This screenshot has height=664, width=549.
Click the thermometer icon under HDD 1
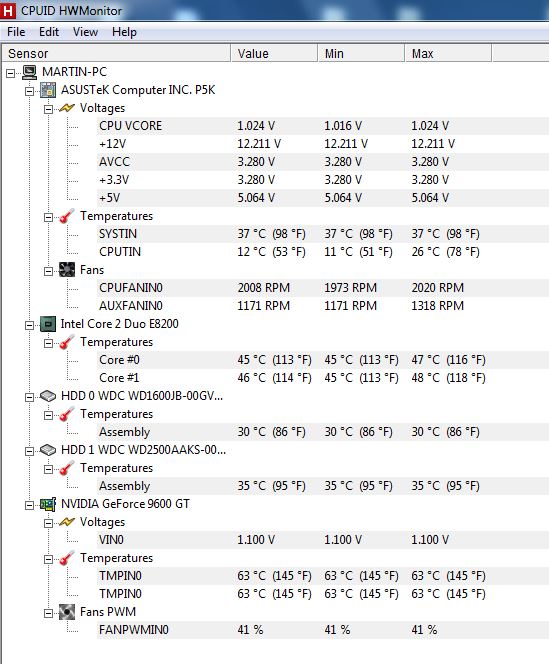[x=67, y=468]
